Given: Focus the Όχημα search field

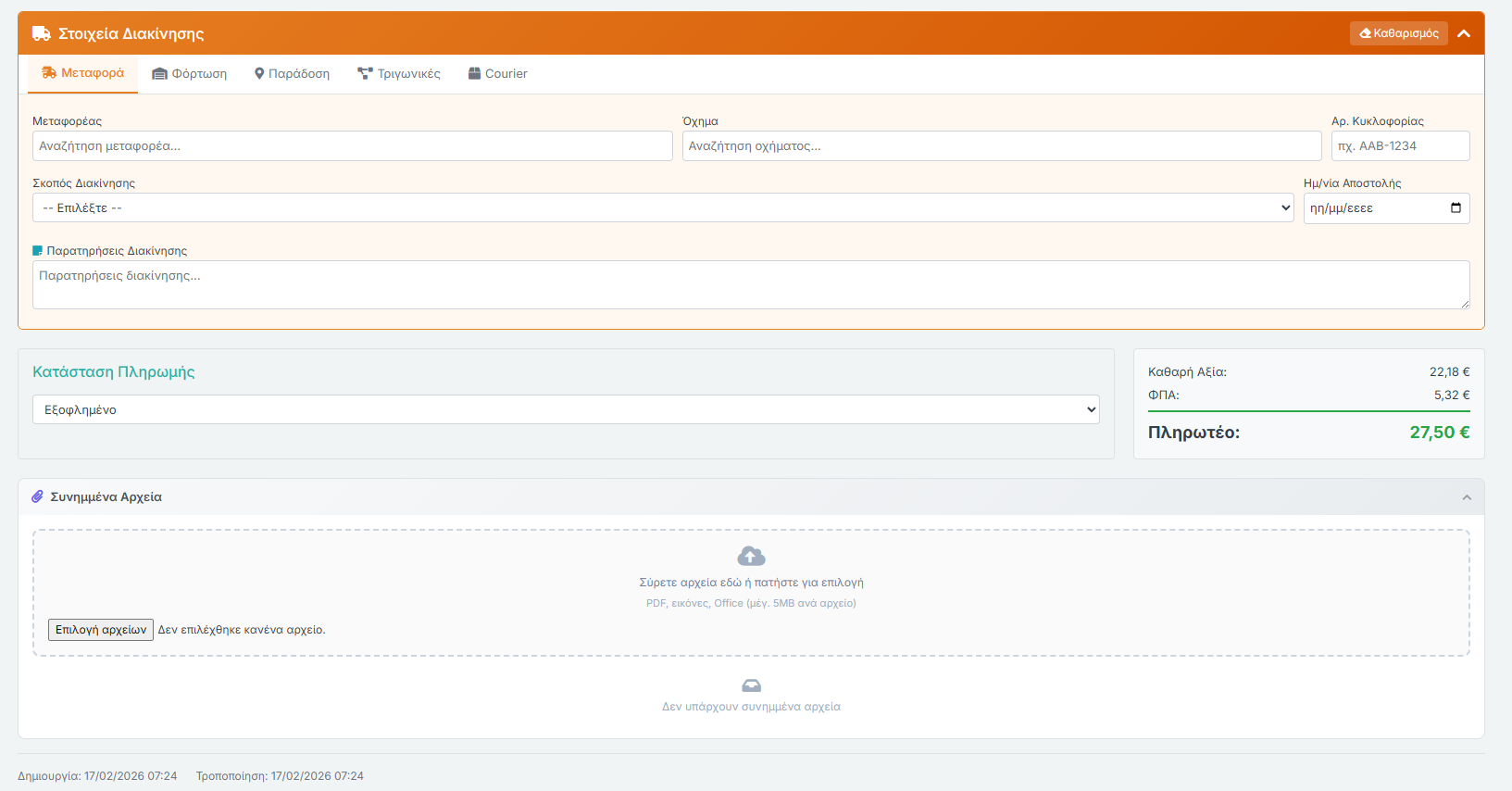Looking at the screenshot, I should pos(1001,145).
